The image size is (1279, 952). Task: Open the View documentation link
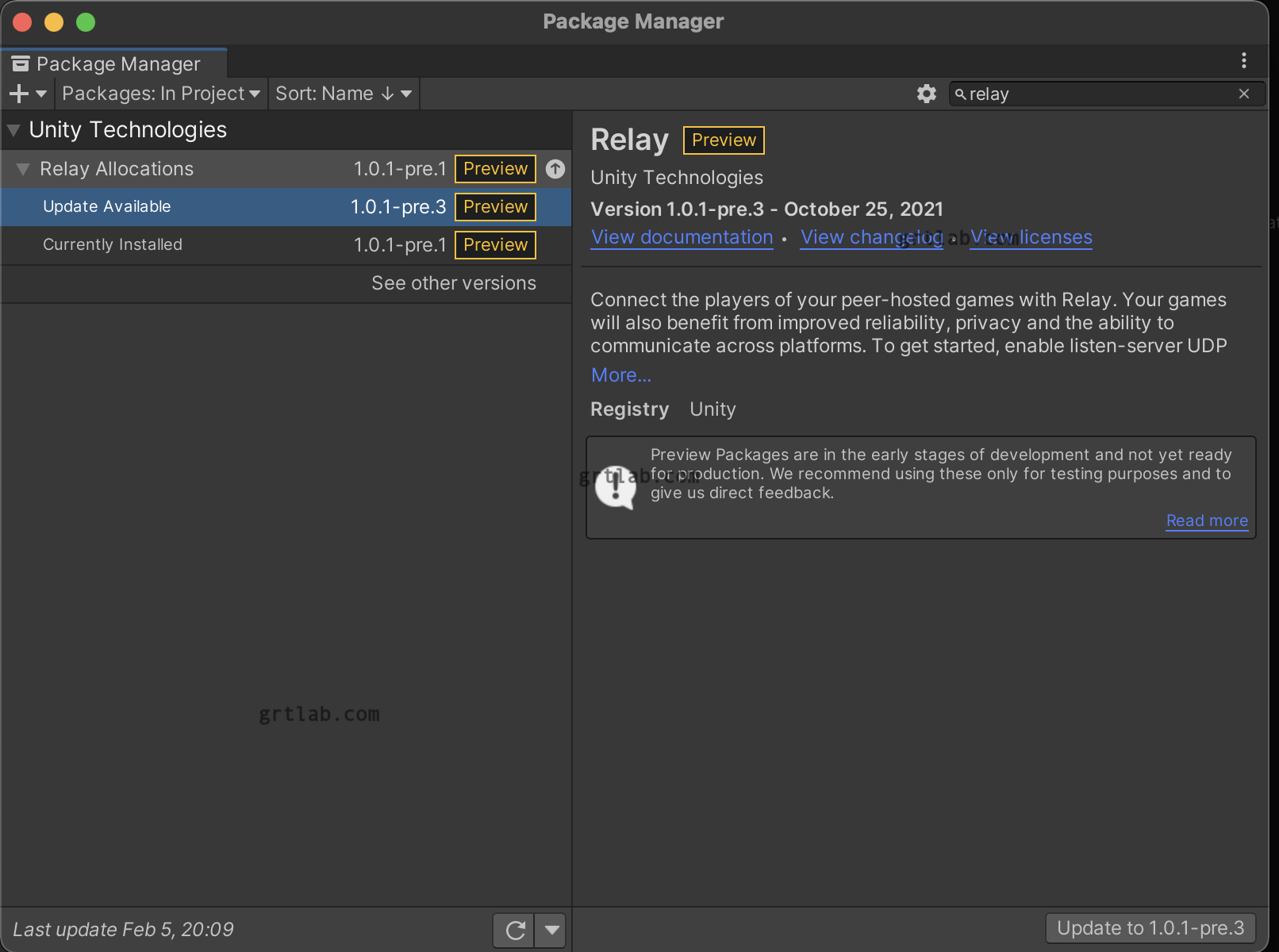tap(682, 236)
